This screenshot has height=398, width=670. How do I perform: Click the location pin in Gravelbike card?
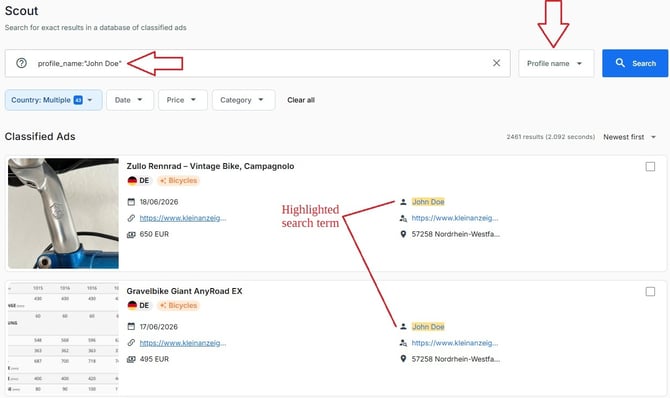point(403,359)
